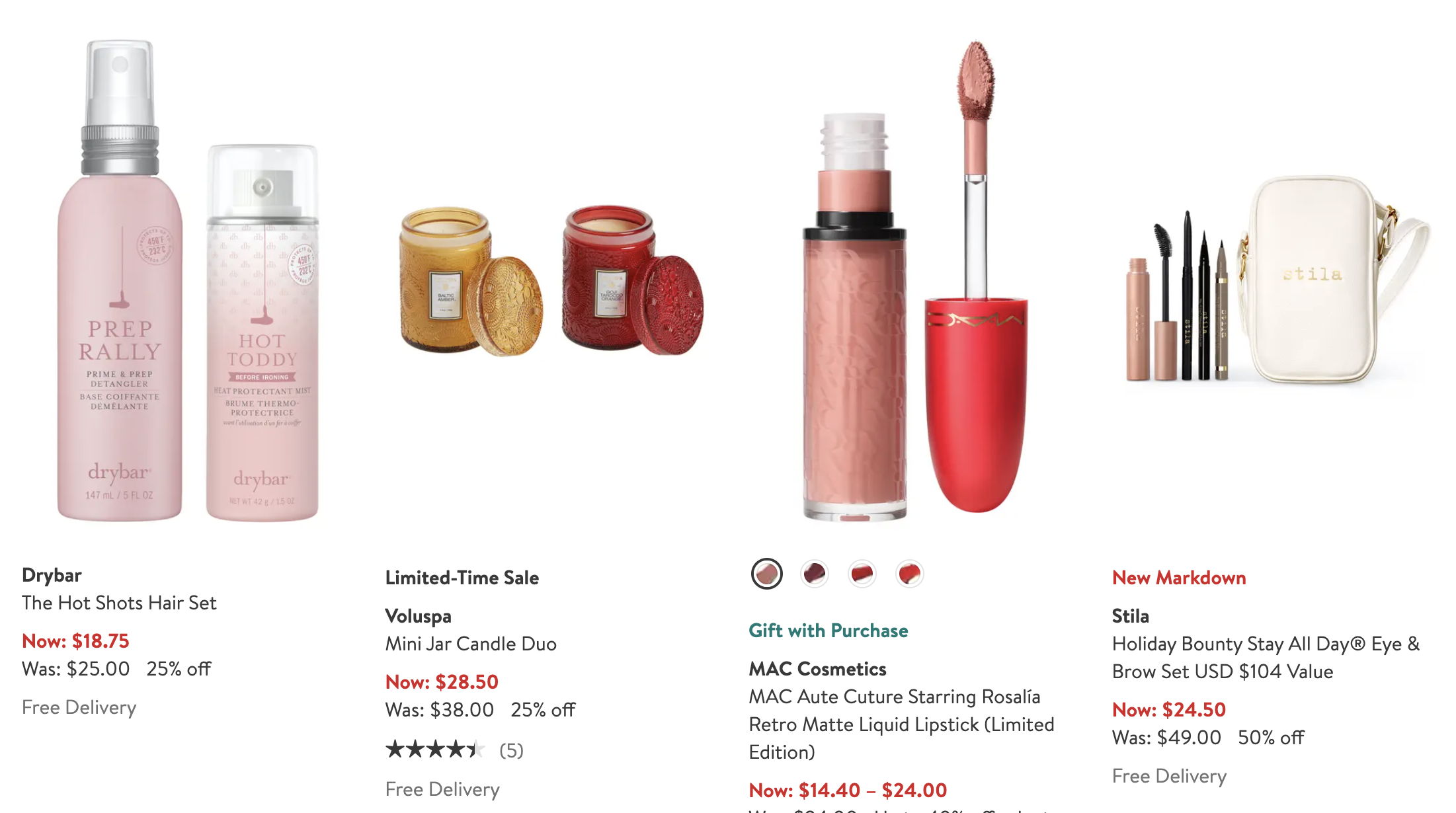
Task: Open MAC Aute Cuture Retro Matte Lipstick link
Action: (901, 724)
